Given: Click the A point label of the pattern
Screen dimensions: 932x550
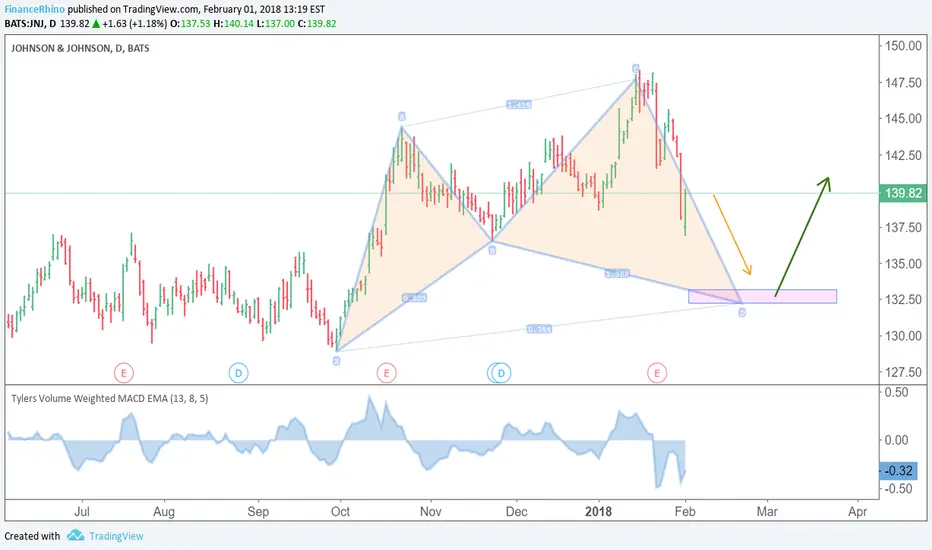Looking at the screenshot, I should [402, 117].
